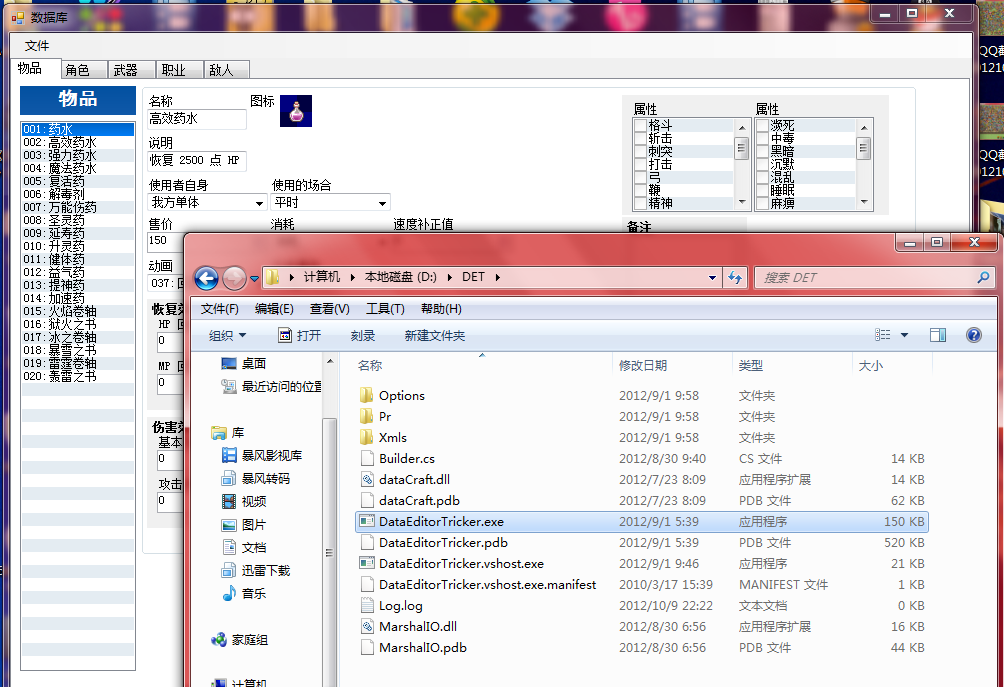The height and width of the screenshot is (687, 1004).
Task: Expand breadcrumb arrow after 本地磁盘 (D:)
Action: pos(449,277)
